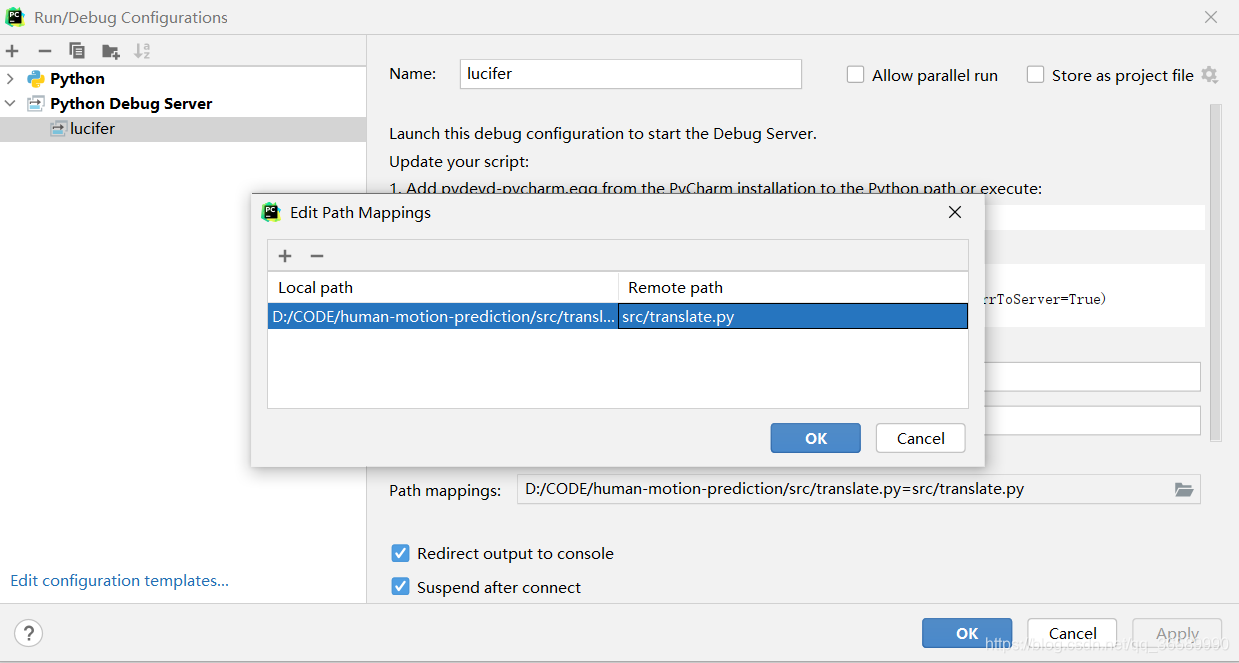This screenshot has width=1239, height=663.
Task: Confirm Edit Path Mappings with OK
Action: click(x=816, y=438)
